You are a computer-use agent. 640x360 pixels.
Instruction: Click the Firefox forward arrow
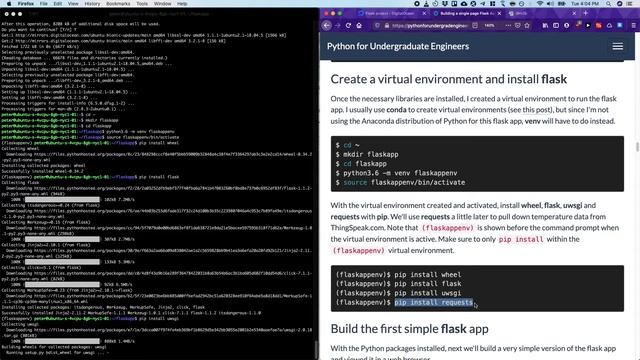[x=338, y=25]
